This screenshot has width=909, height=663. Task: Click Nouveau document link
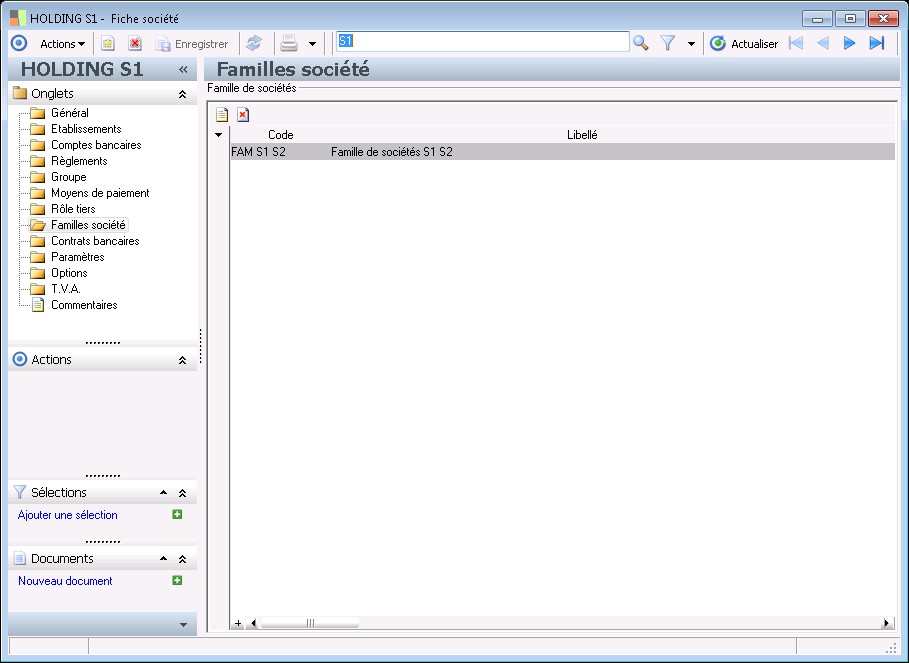65,581
